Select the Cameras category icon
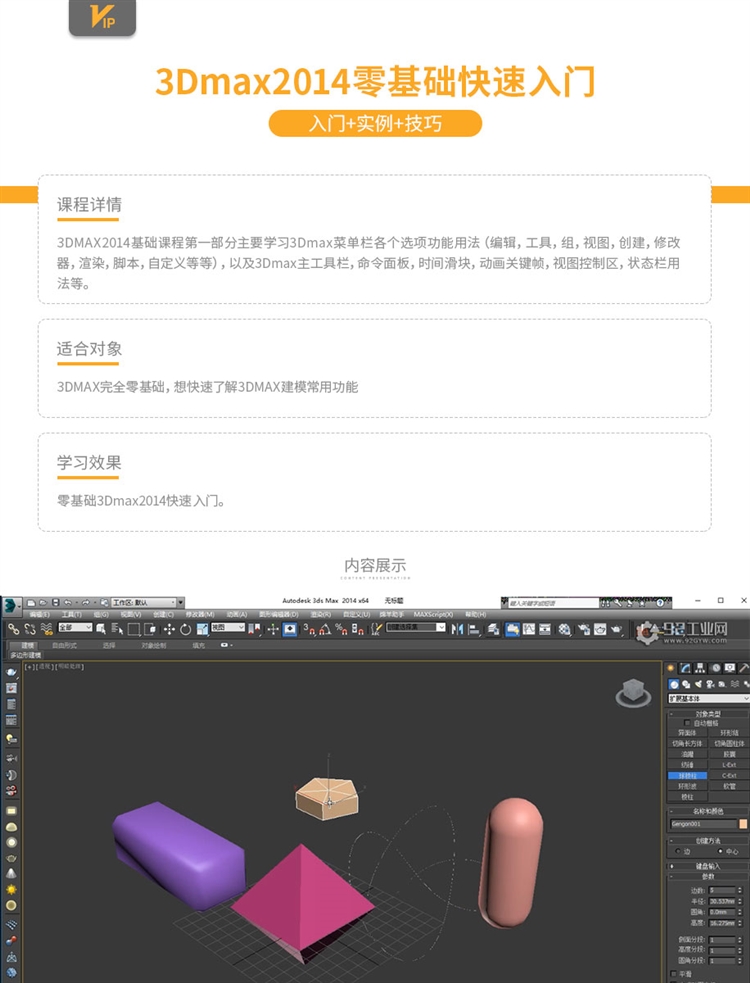Screen dimensions: 750x983 pos(710,684)
